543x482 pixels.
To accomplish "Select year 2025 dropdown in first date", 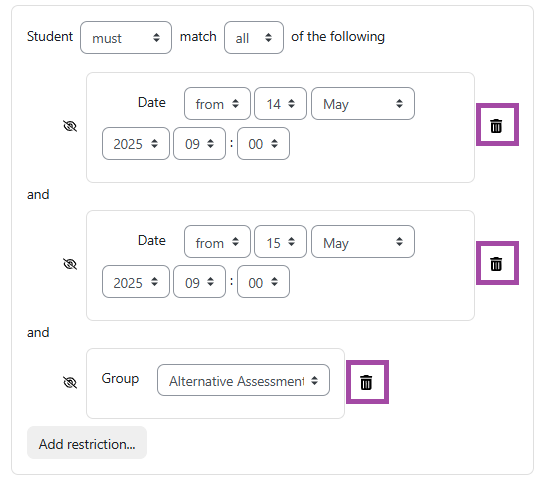I will pyautogui.click(x=136, y=143).
